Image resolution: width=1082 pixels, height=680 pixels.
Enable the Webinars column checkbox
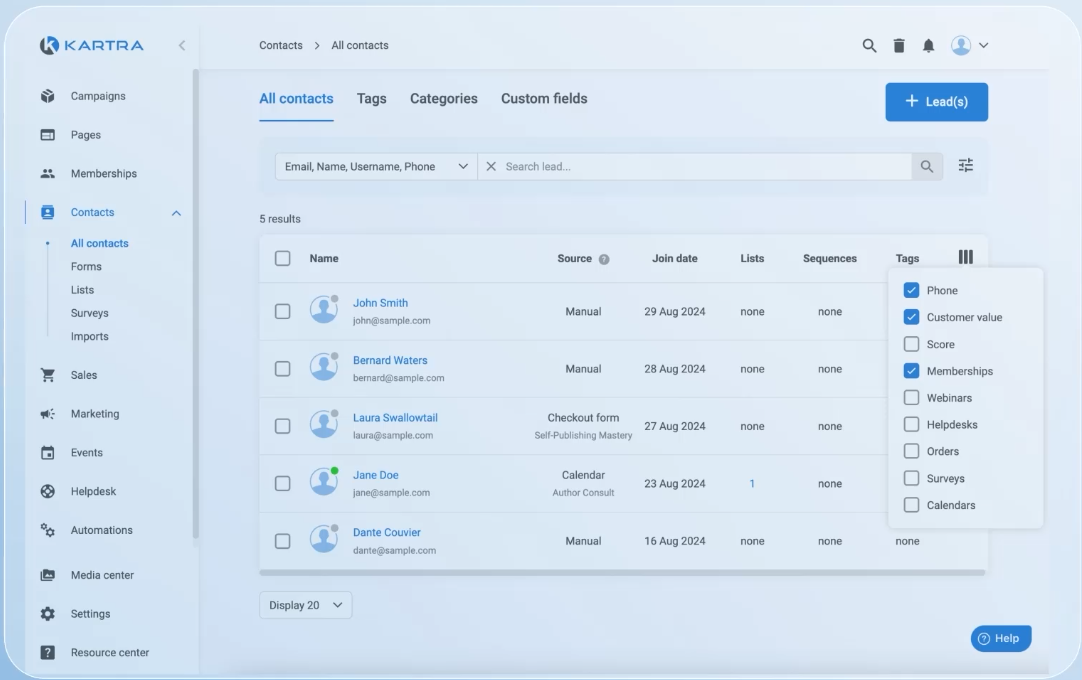click(x=911, y=398)
